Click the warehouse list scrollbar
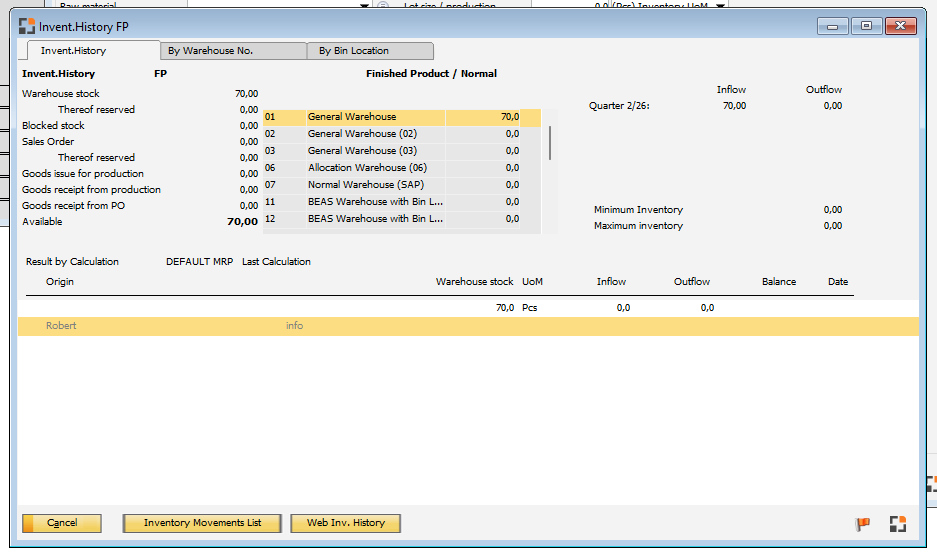Viewport: 937px width, 559px height. coord(550,143)
